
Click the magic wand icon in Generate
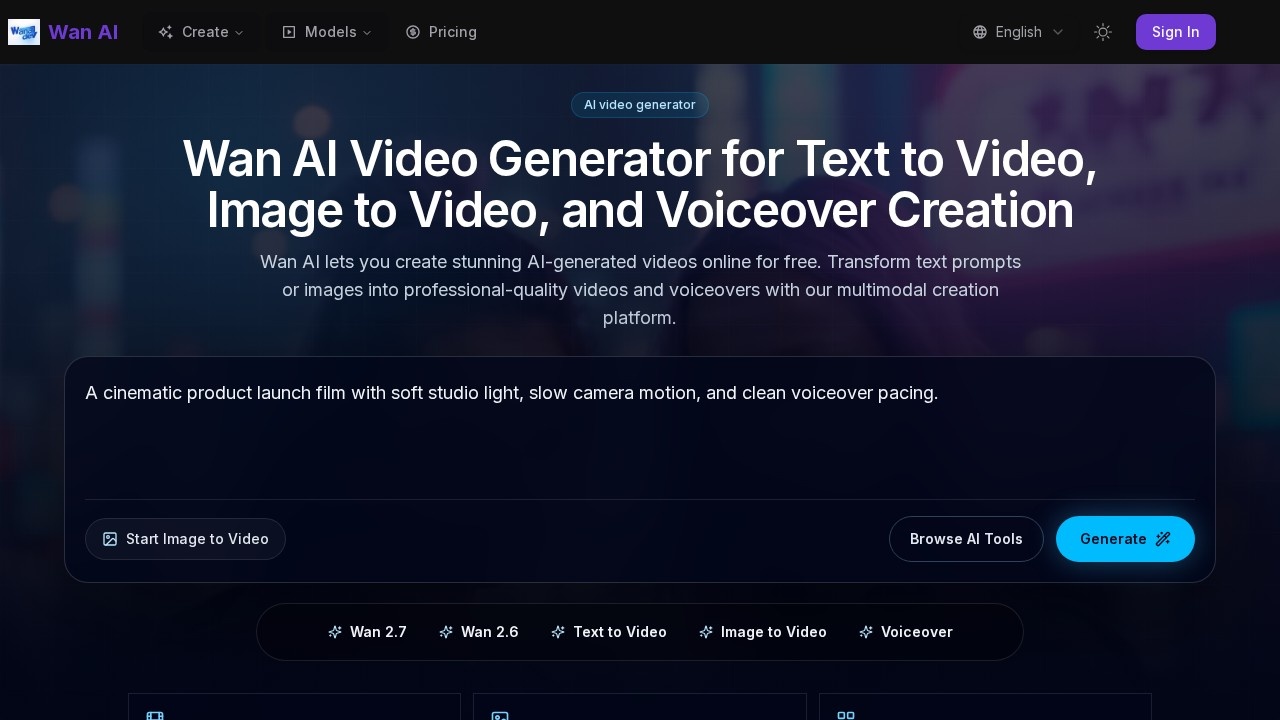[1163, 539]
